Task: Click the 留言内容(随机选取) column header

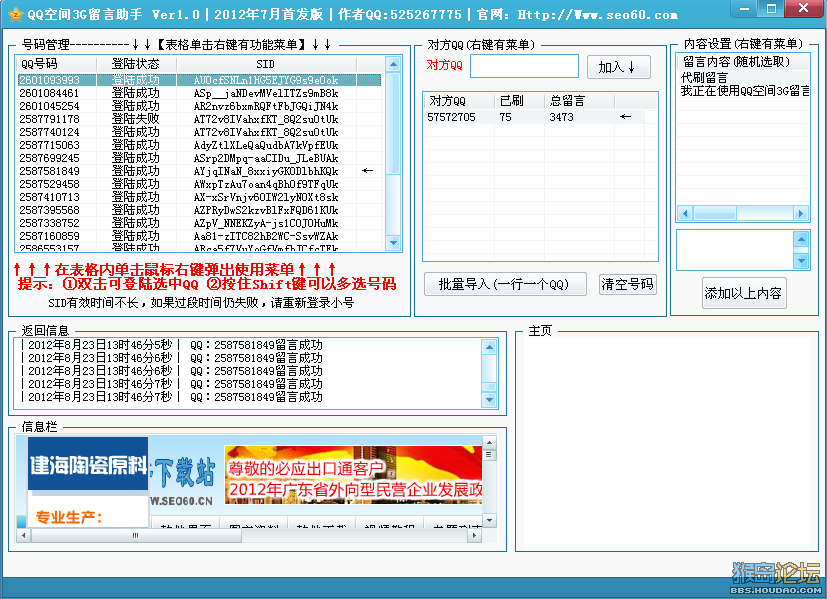Action: [743, 62]
